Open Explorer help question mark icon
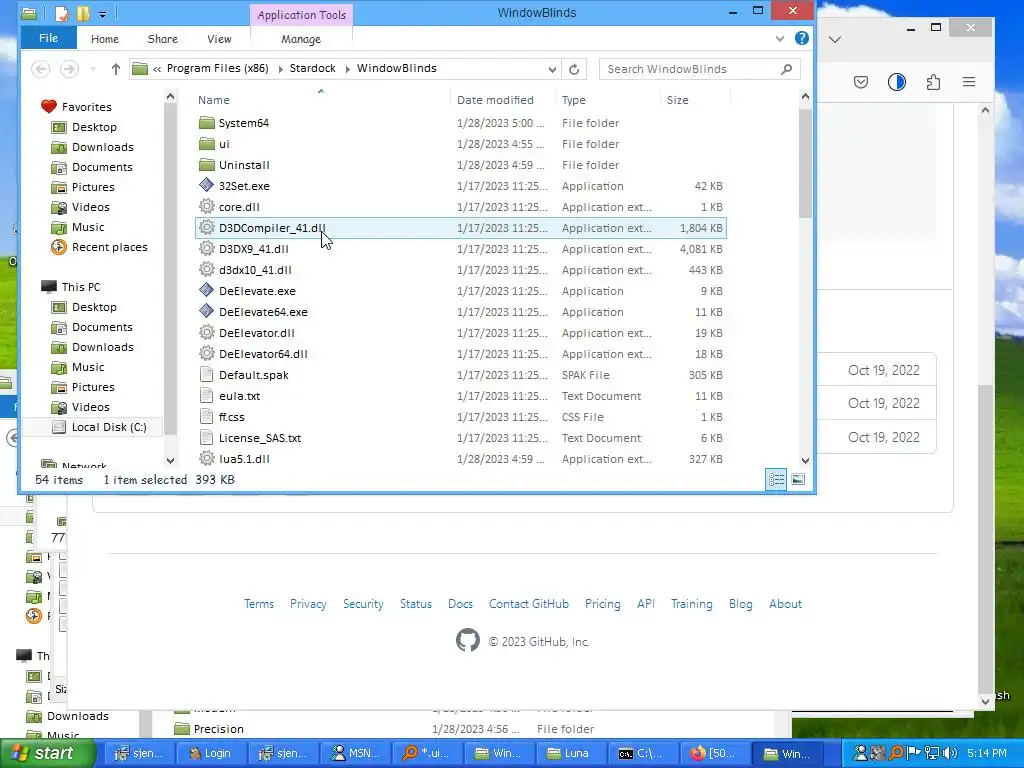The image size is (1024, 768). (x=802, y=39)
